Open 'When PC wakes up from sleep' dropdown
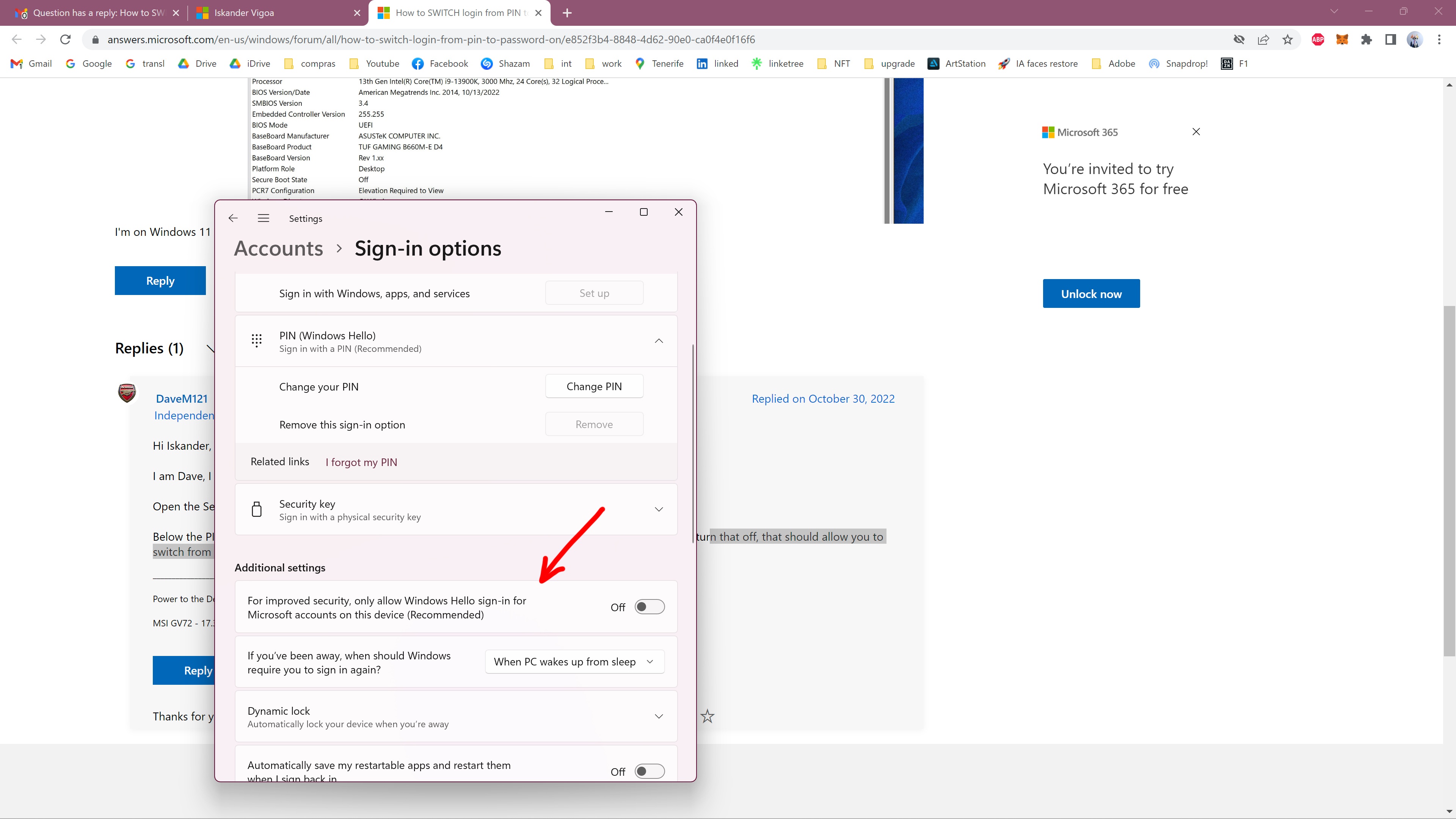 [x=574, y=662]
